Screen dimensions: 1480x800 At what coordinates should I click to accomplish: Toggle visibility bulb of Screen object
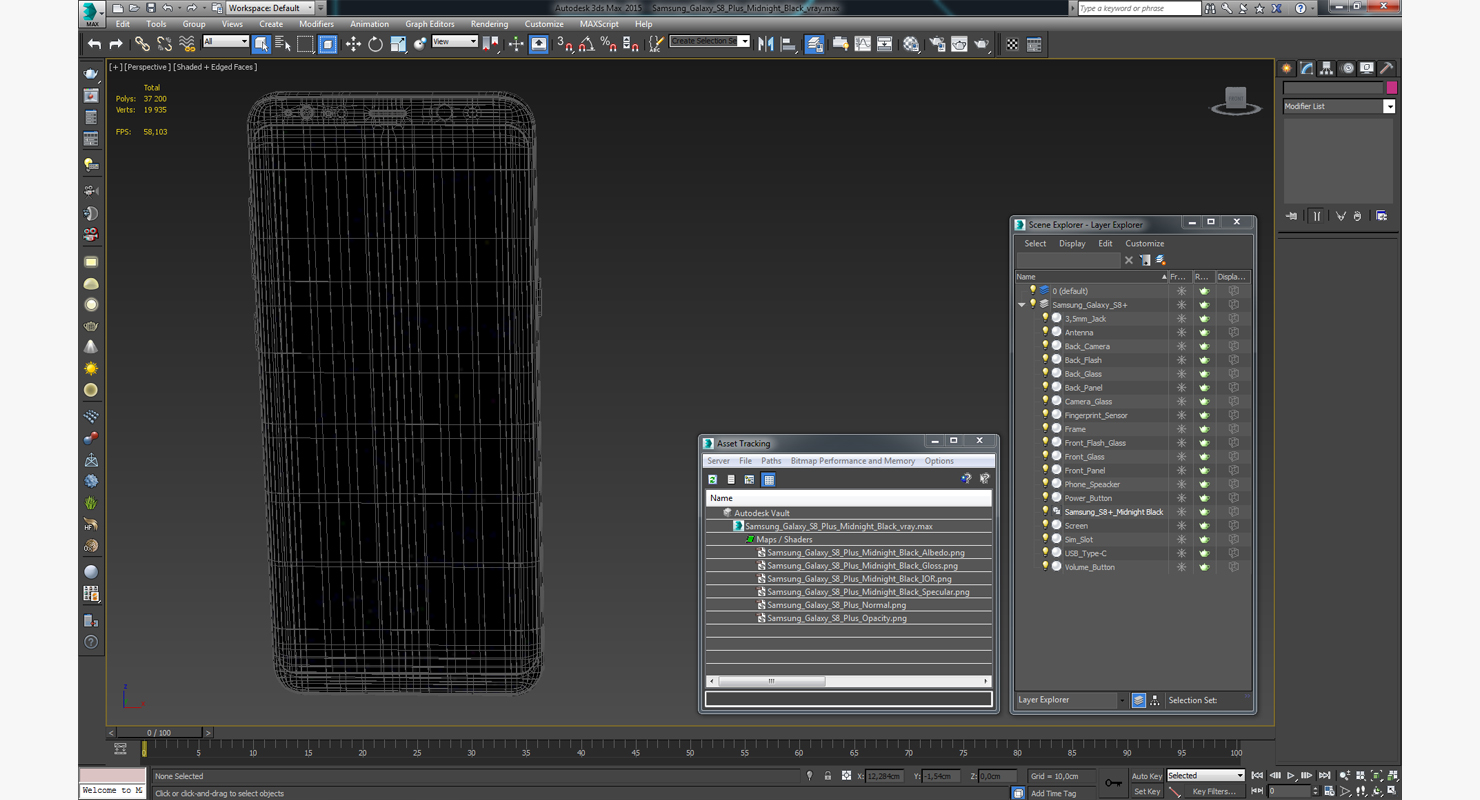coord(1046,525)
